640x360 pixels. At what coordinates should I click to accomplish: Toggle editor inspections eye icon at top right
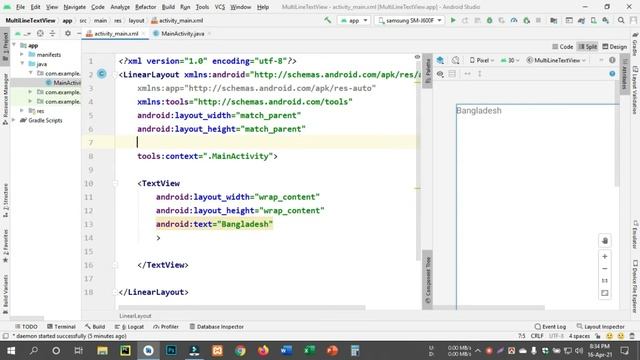[x=417, y=57]
